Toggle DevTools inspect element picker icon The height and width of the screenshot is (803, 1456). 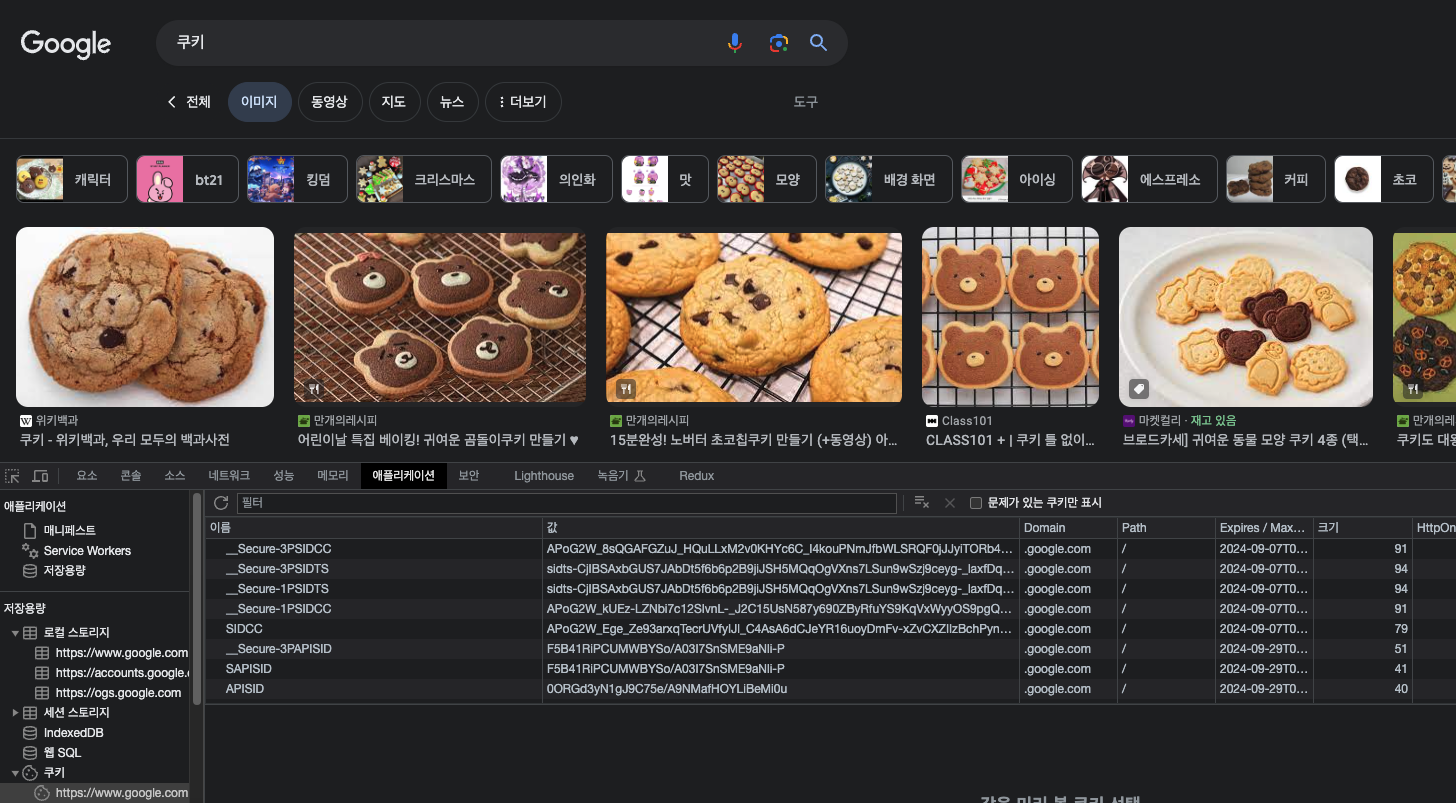(13, 476)
